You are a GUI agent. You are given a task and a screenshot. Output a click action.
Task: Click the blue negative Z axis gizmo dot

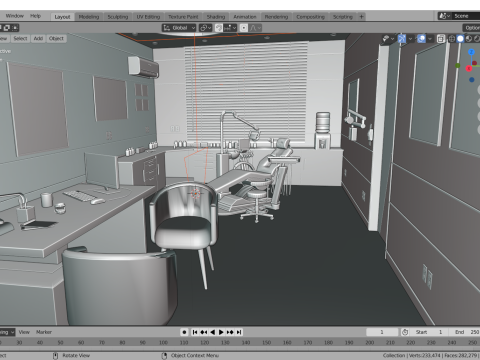[471, 80]
